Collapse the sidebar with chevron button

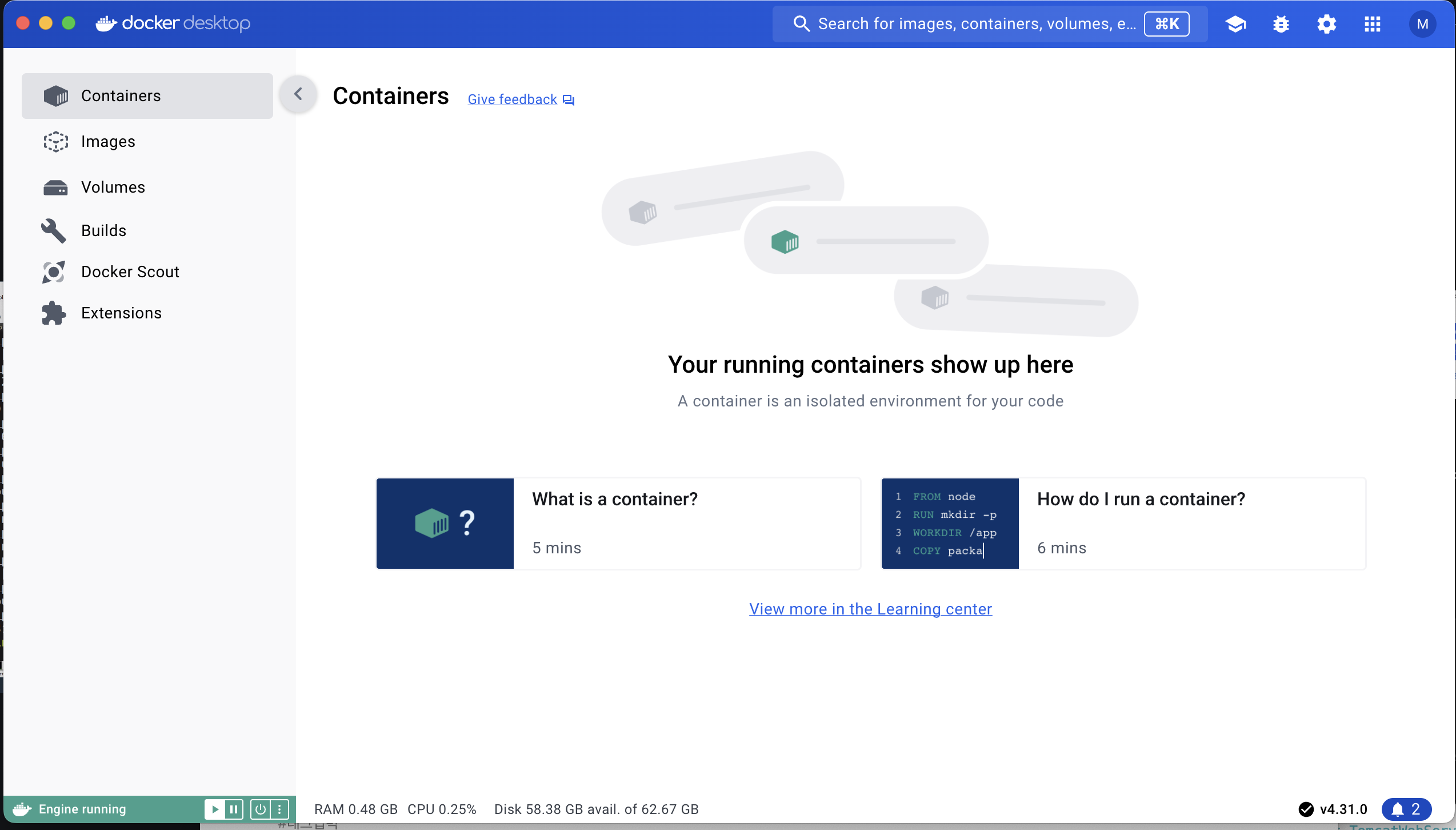[x=298, y=94]
